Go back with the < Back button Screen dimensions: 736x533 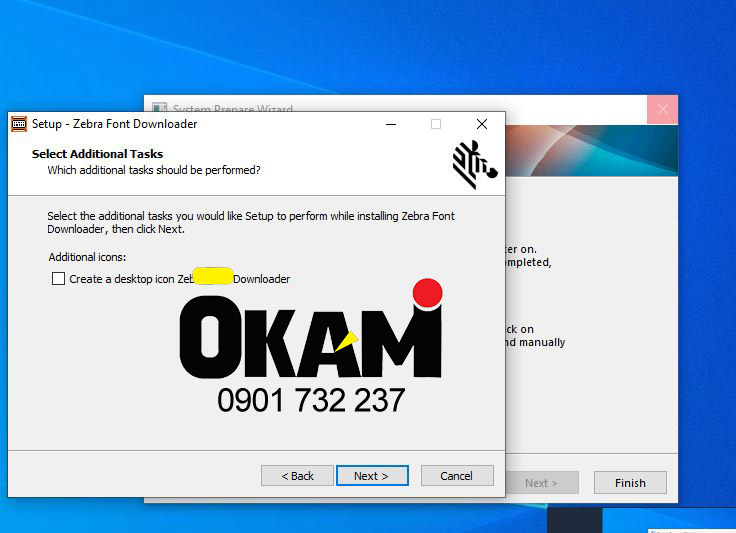297,476
